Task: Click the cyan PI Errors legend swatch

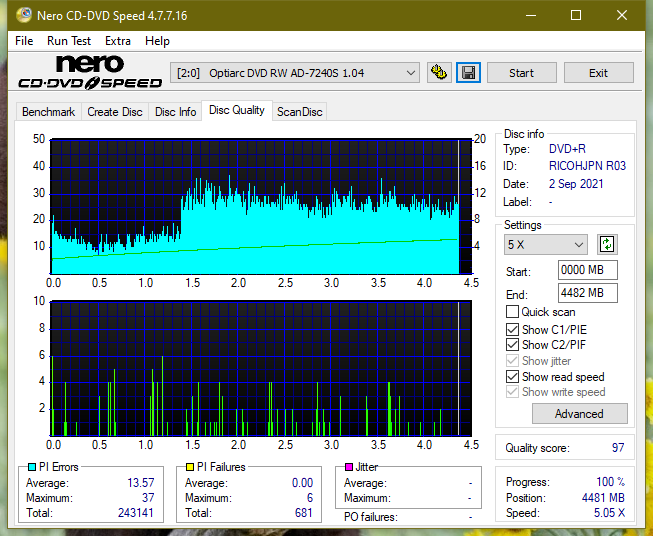Action: click(x=32, y=467)
